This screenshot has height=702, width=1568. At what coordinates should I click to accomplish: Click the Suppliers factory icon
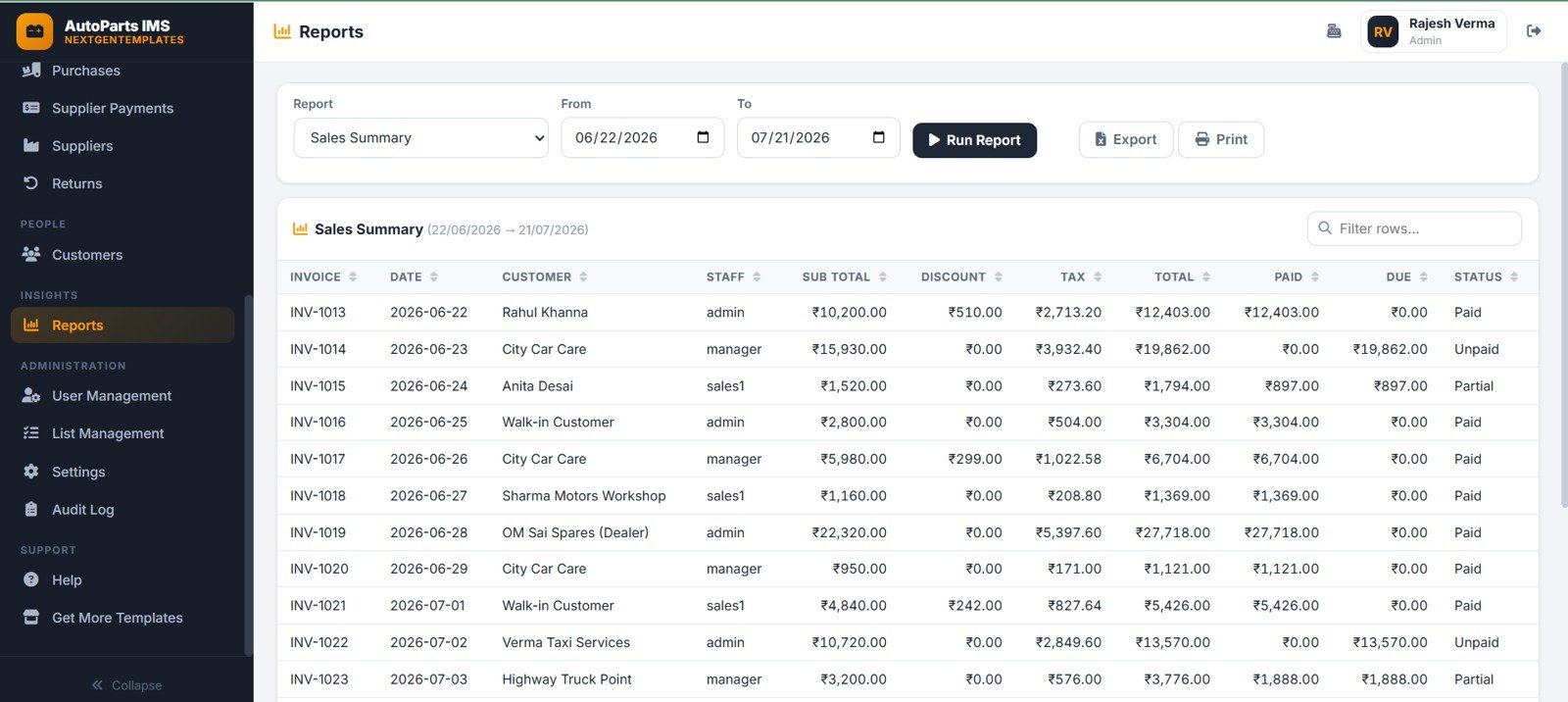(31, 146)
